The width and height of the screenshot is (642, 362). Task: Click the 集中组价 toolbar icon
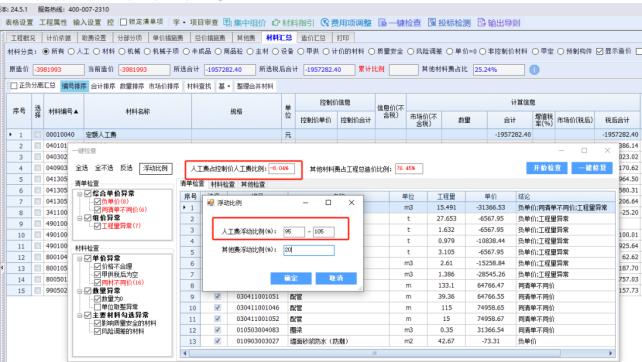point(228,23)
